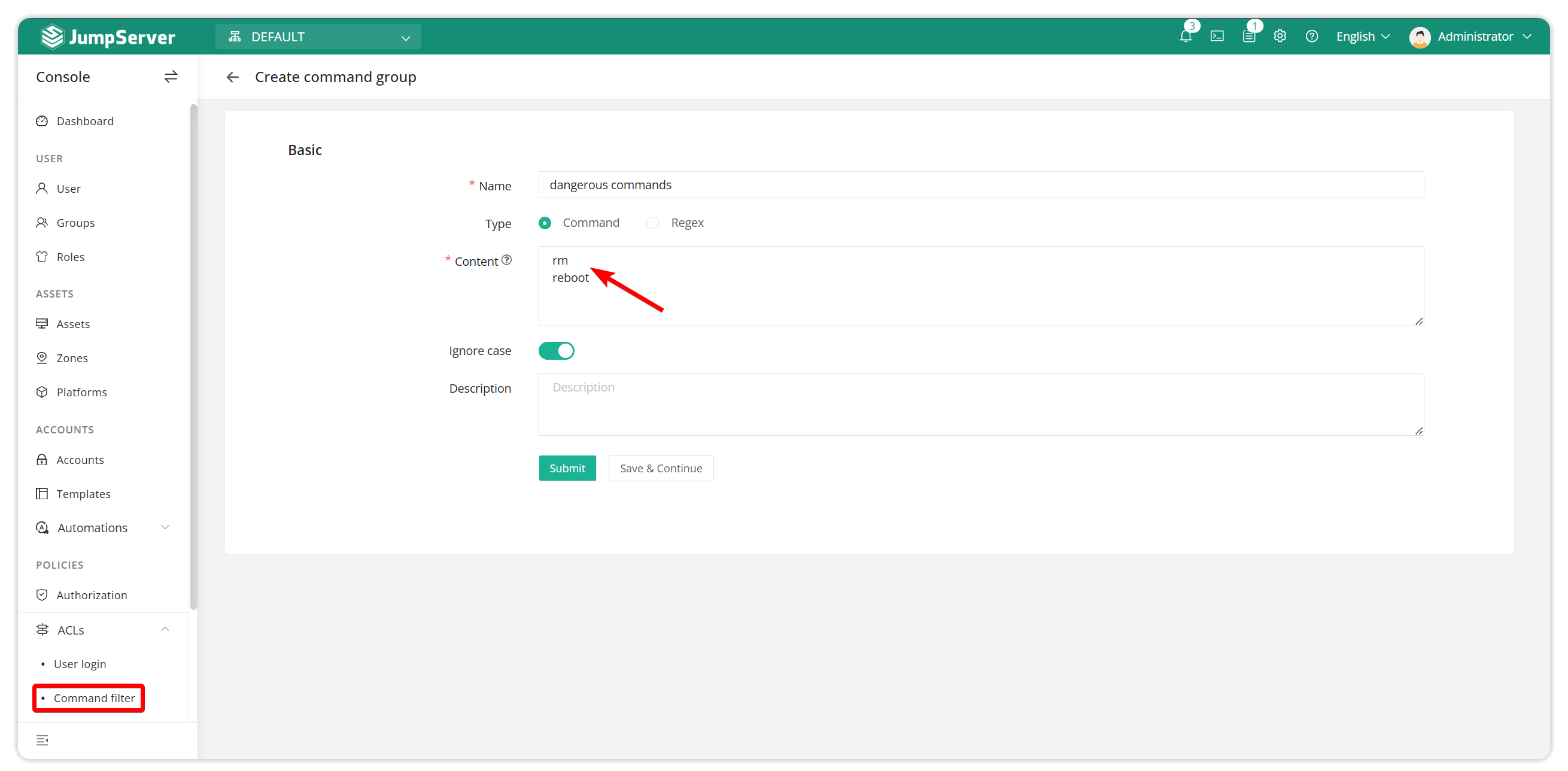Viewport: 1568px width, 771px height.
Task: Open the DEFAULT organization dropdown
Action: pyautogui.click(x=318, y=37)
